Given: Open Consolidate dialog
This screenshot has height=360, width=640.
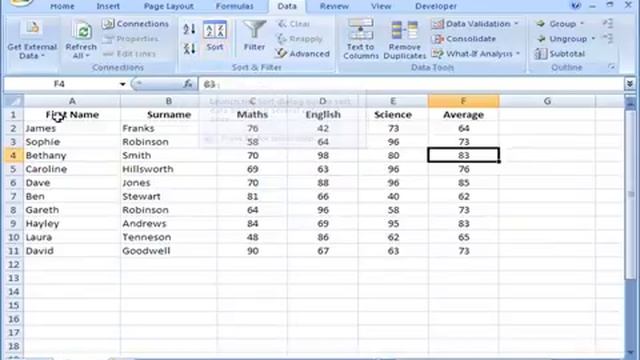Looking at the screenshot, I should (x=464, y=39).
